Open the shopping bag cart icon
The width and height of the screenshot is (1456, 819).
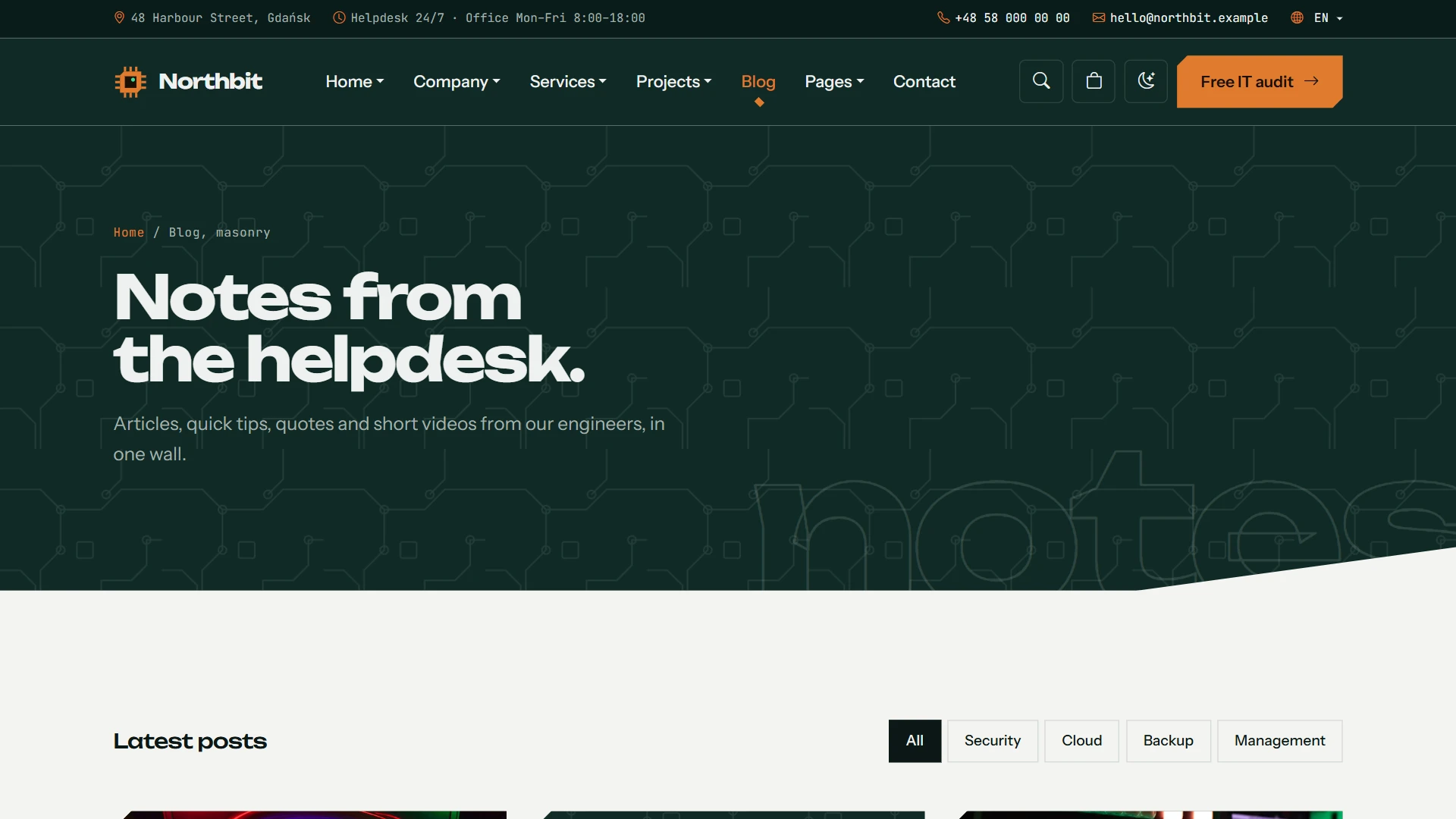1094,81
